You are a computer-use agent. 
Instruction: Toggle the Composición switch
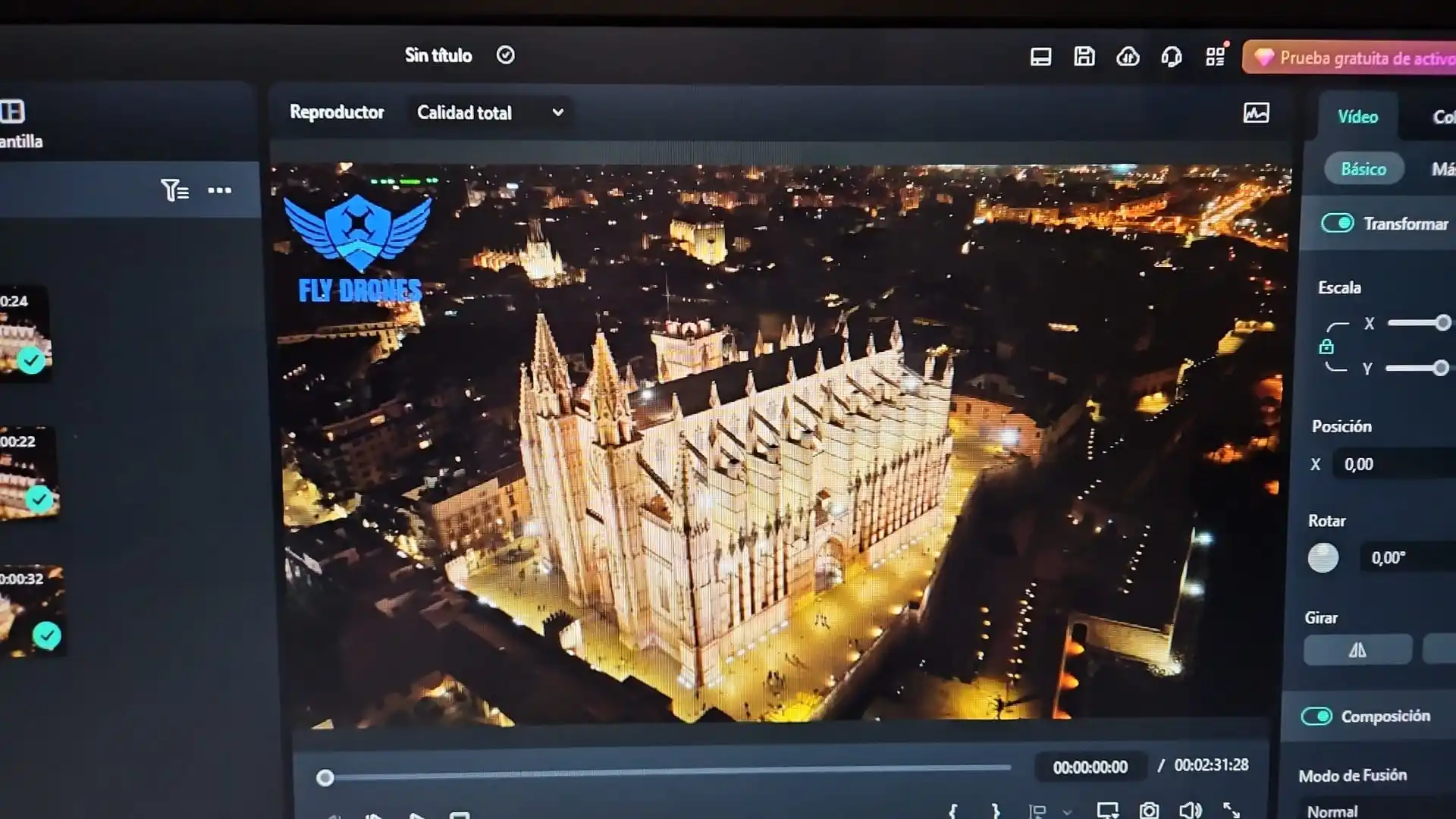[x=1316, y=716]
